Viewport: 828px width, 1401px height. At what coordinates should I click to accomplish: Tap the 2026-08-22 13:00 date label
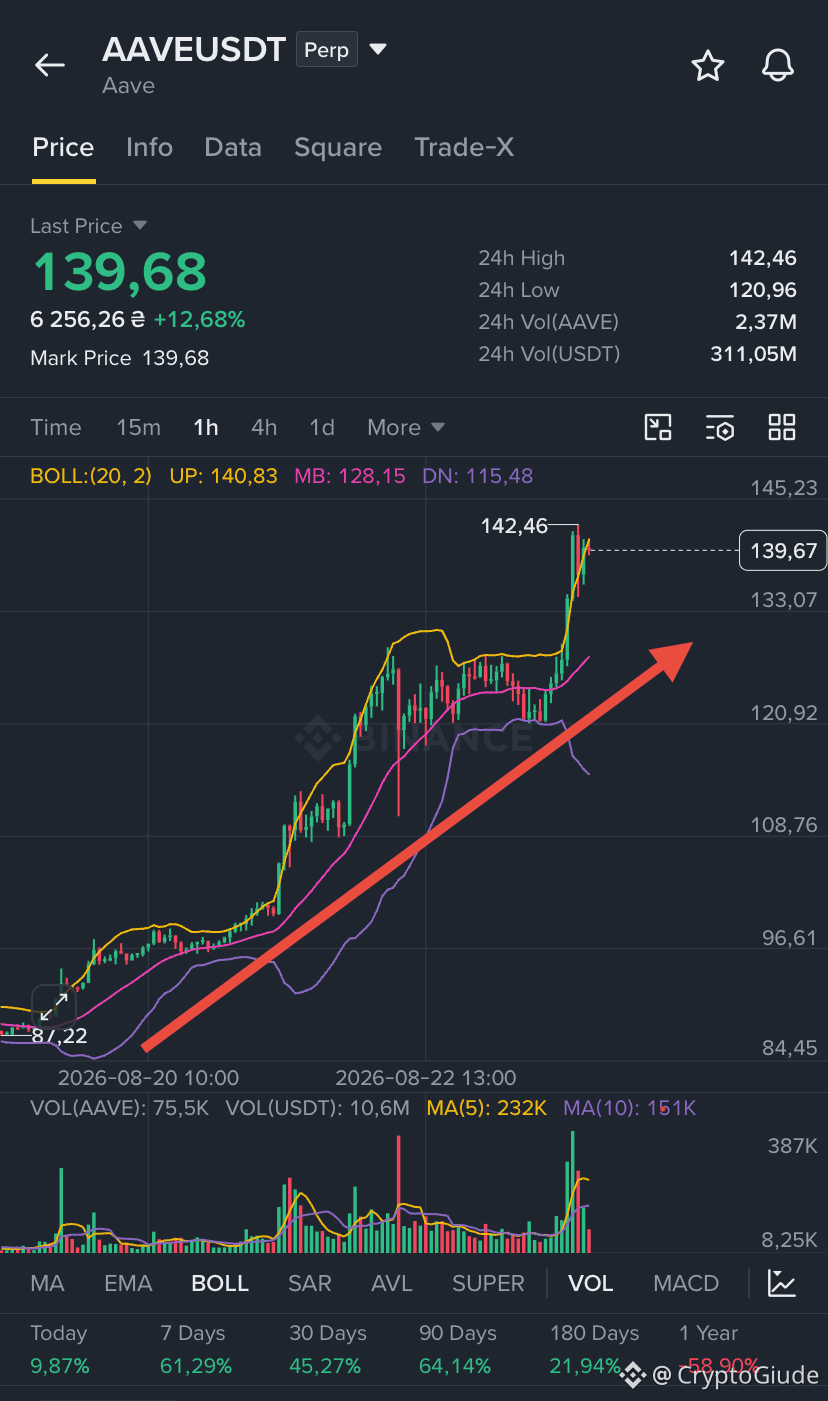click(426, 1078)
